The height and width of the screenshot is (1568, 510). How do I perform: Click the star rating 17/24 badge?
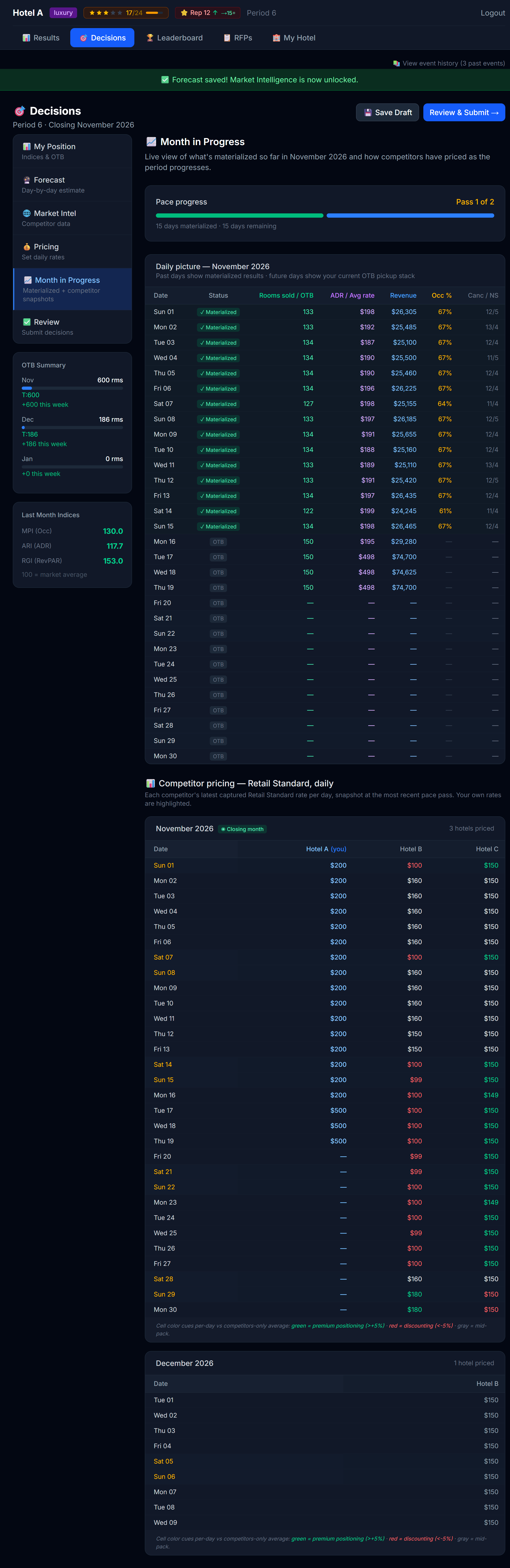(x=126, y=13)
